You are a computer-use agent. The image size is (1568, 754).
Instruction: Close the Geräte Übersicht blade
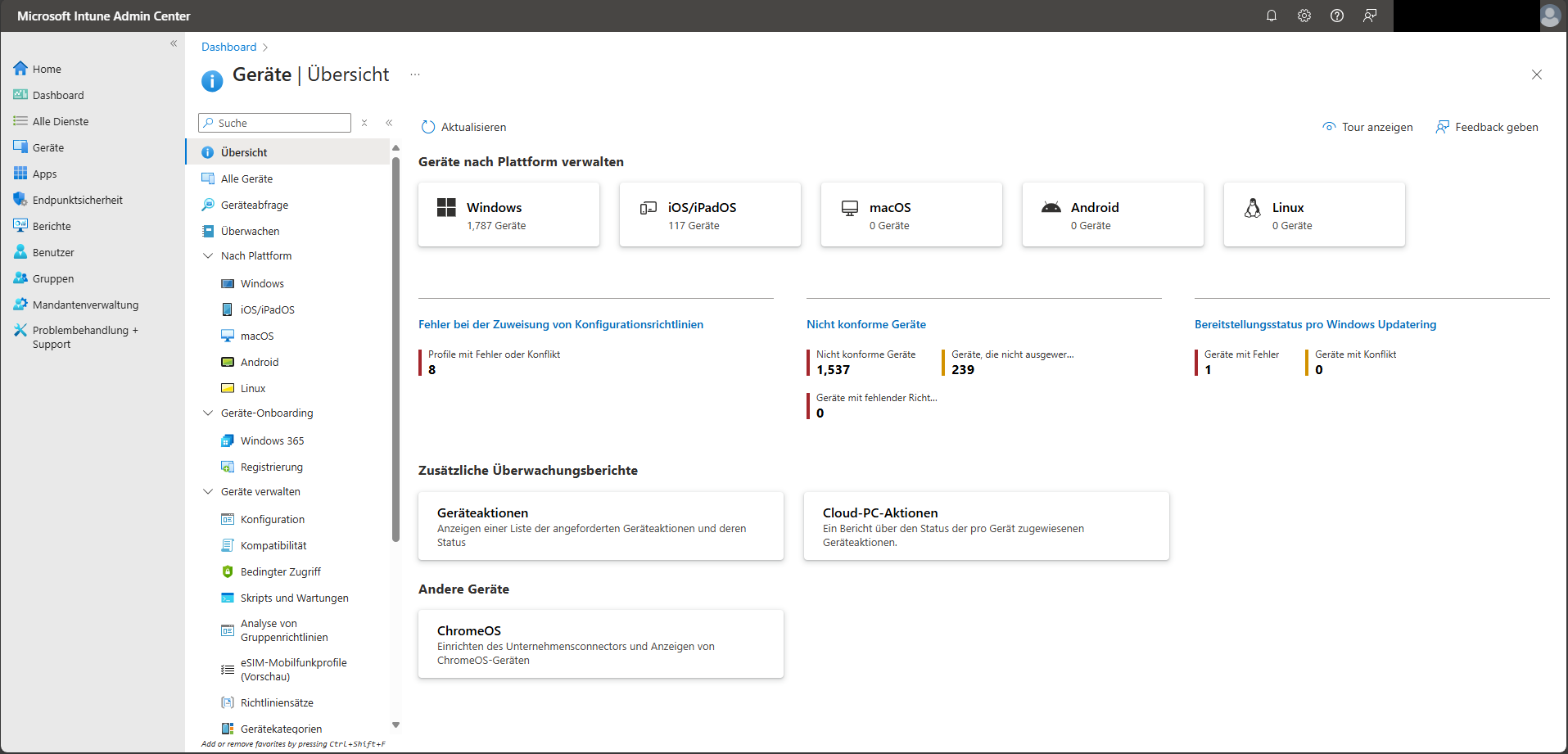pos(1537,74)
